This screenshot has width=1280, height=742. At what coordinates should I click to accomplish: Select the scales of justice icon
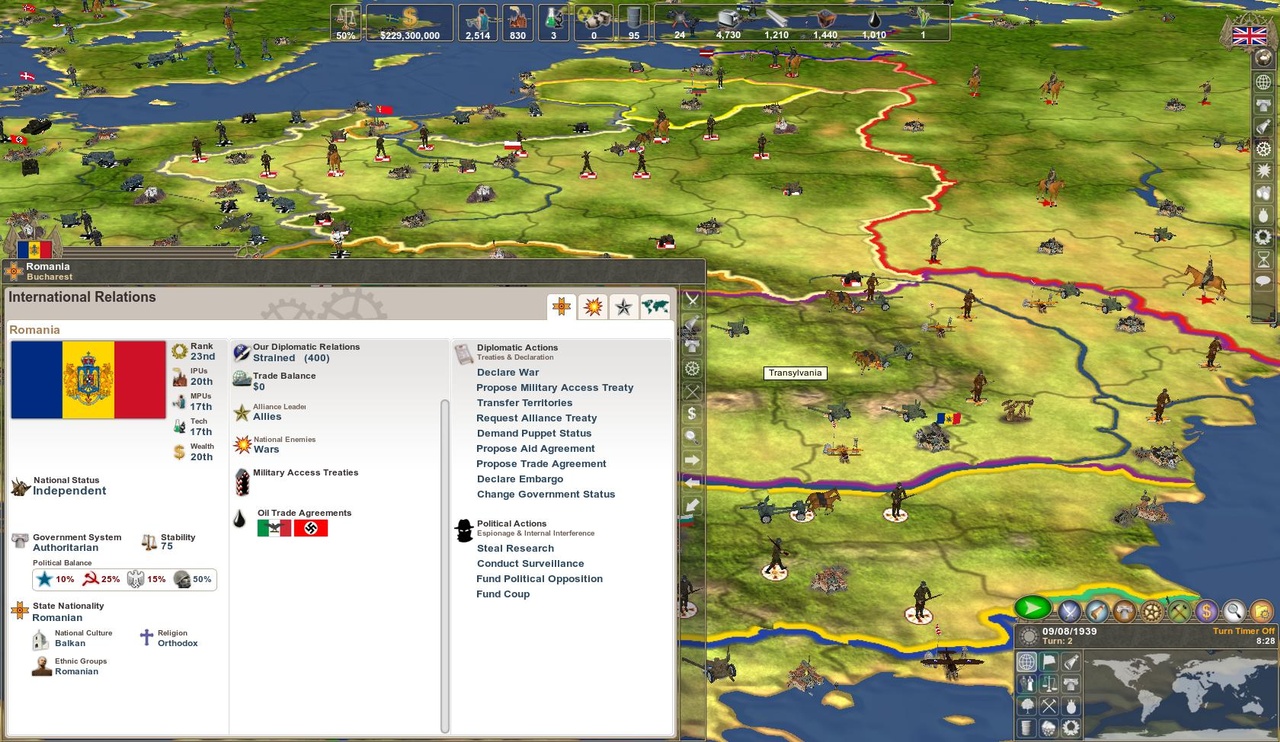pyautogui.click(x=1049, y=684)
